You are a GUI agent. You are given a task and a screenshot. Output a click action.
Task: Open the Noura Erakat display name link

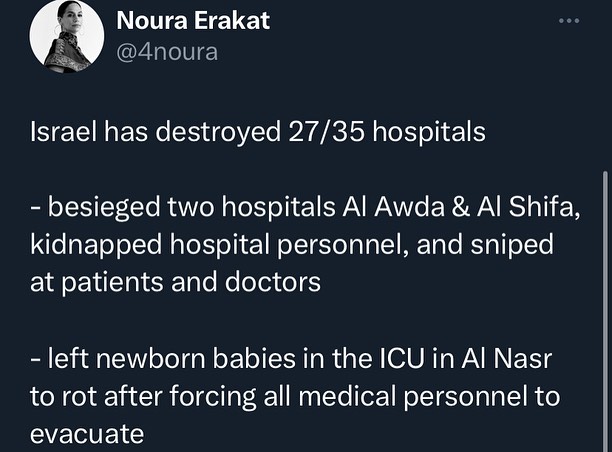[x=193, y=20]
